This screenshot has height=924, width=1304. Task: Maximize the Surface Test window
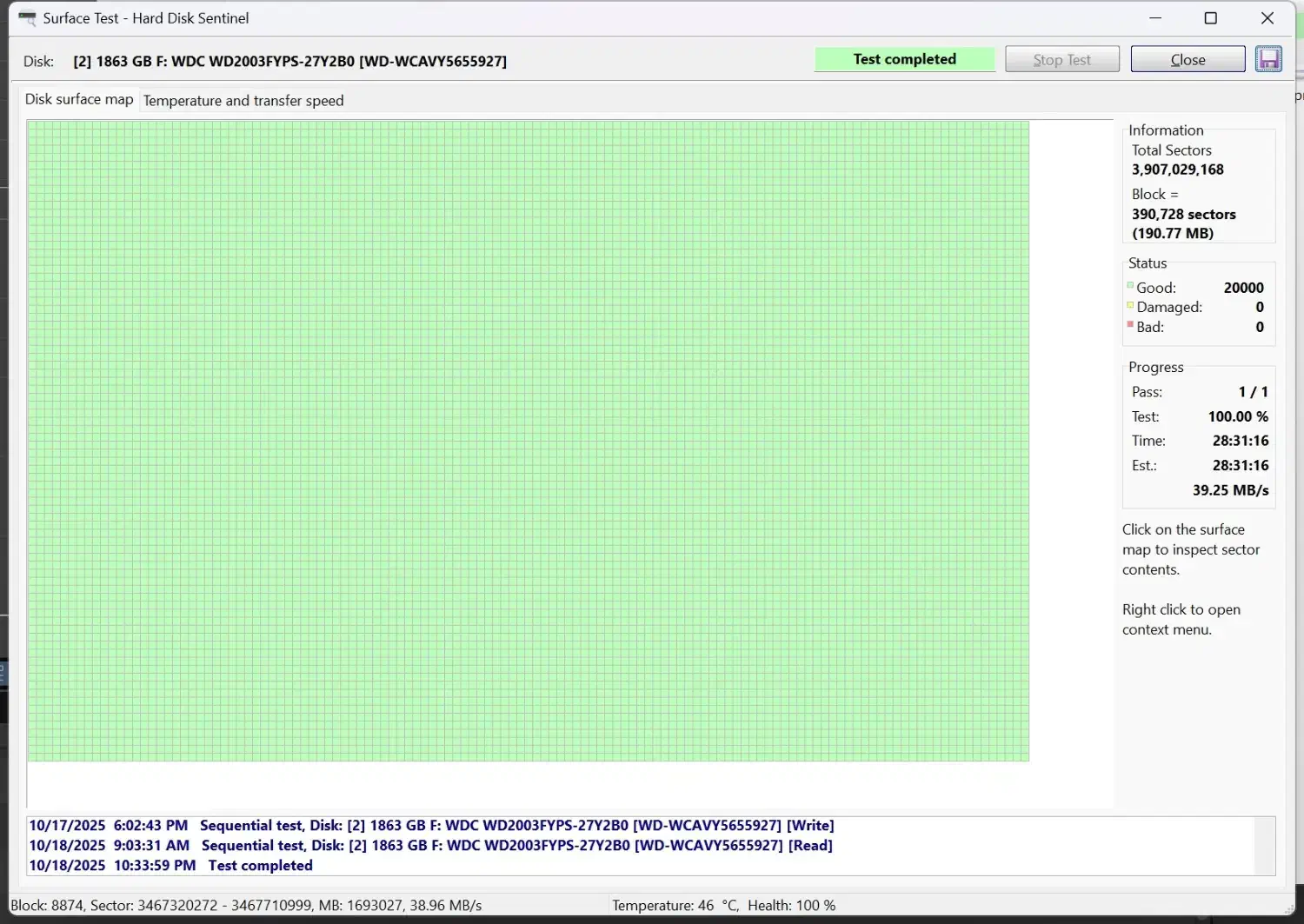1210,18
